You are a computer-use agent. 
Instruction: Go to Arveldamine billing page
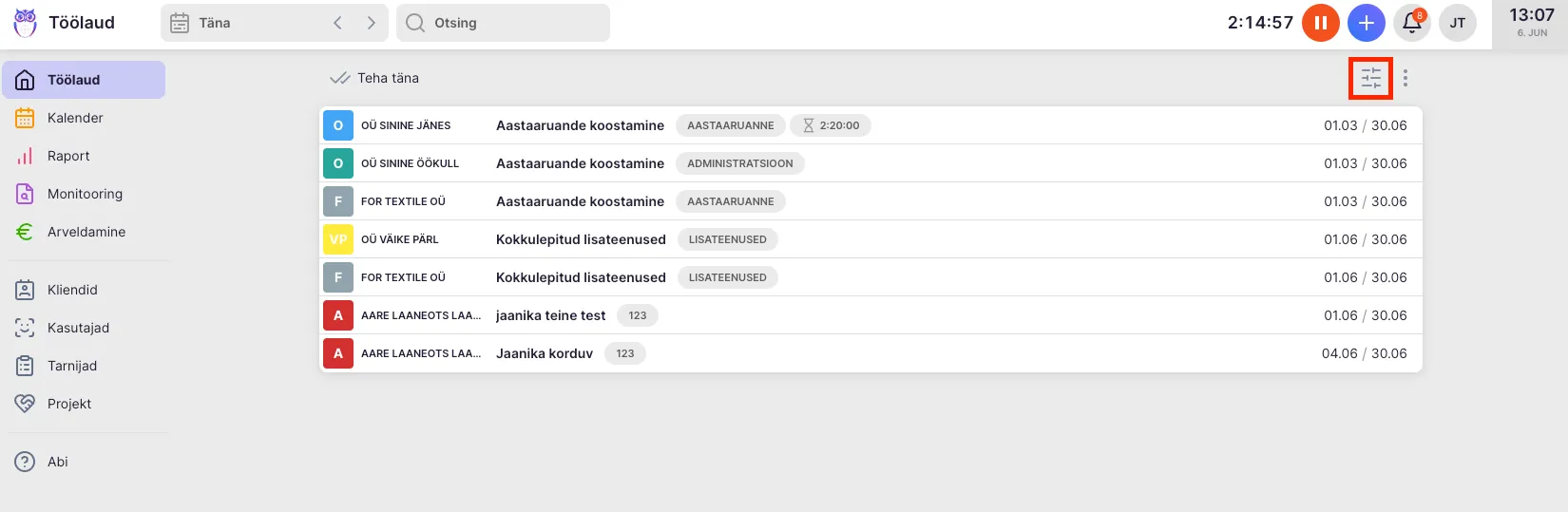tap(86, 232)
